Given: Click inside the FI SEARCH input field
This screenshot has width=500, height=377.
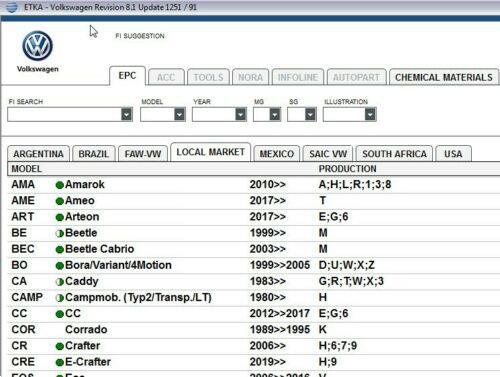Looking at the screenshot, I should click(64, 114).
